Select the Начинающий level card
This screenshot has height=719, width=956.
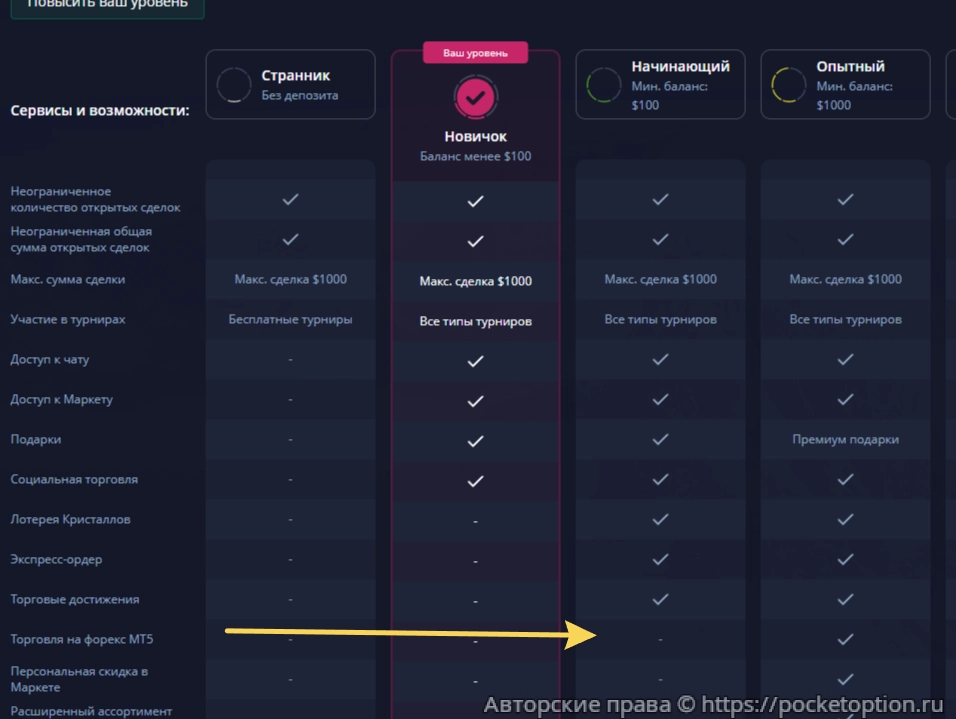[660, 85]
